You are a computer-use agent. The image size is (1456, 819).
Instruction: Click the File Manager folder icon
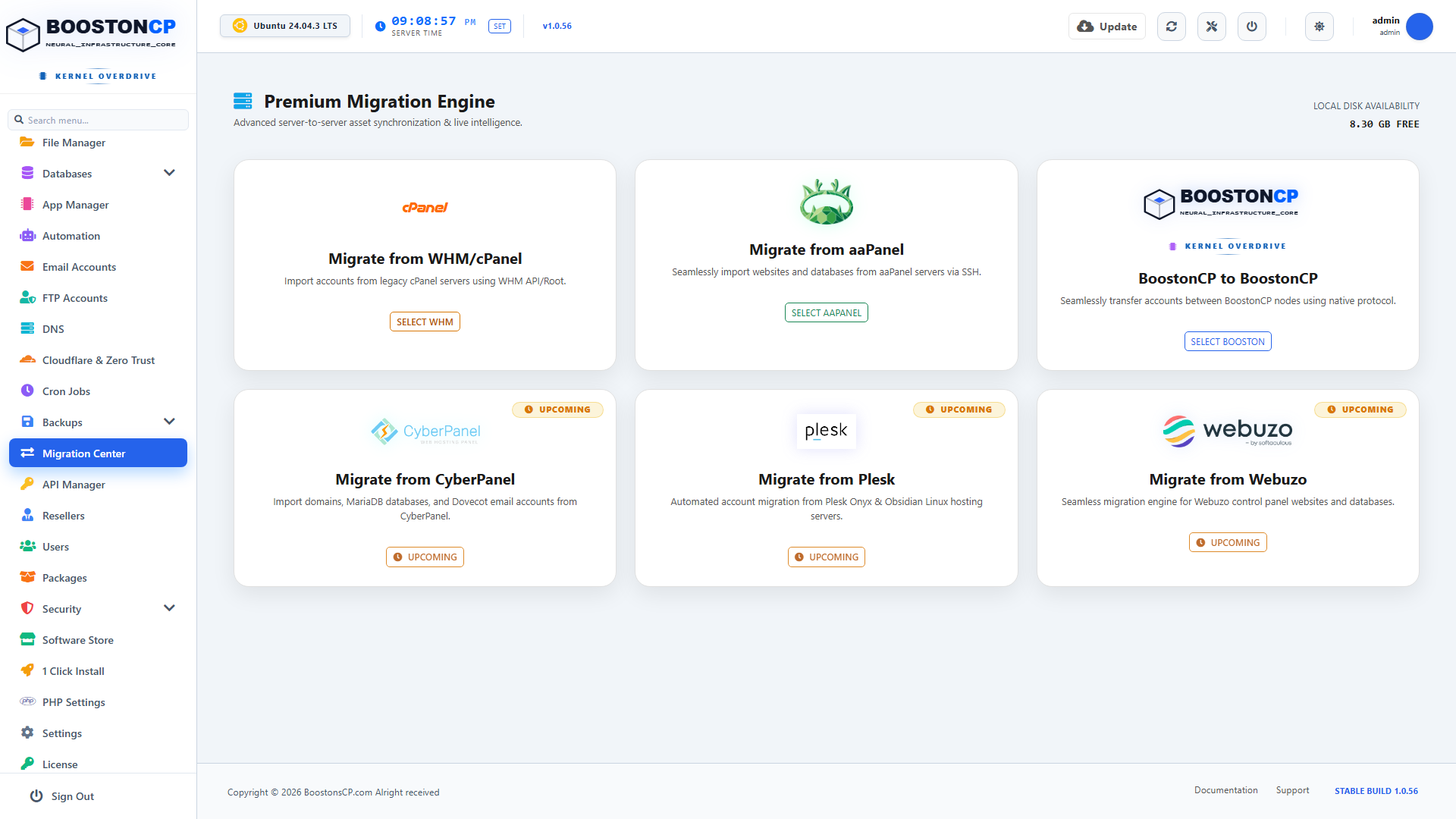[x=27, y=142]
